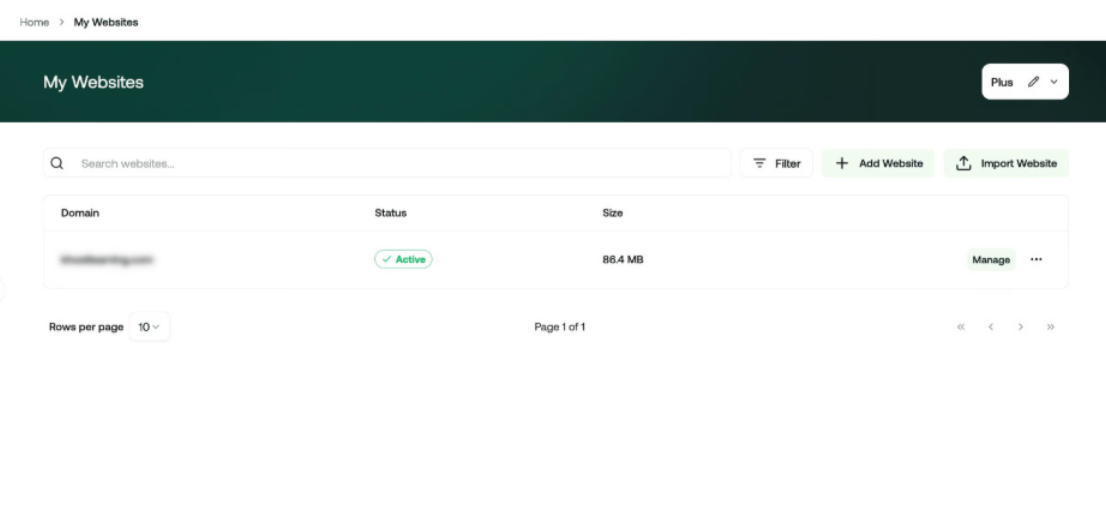Open the Filter button

(x=777, y=163)
